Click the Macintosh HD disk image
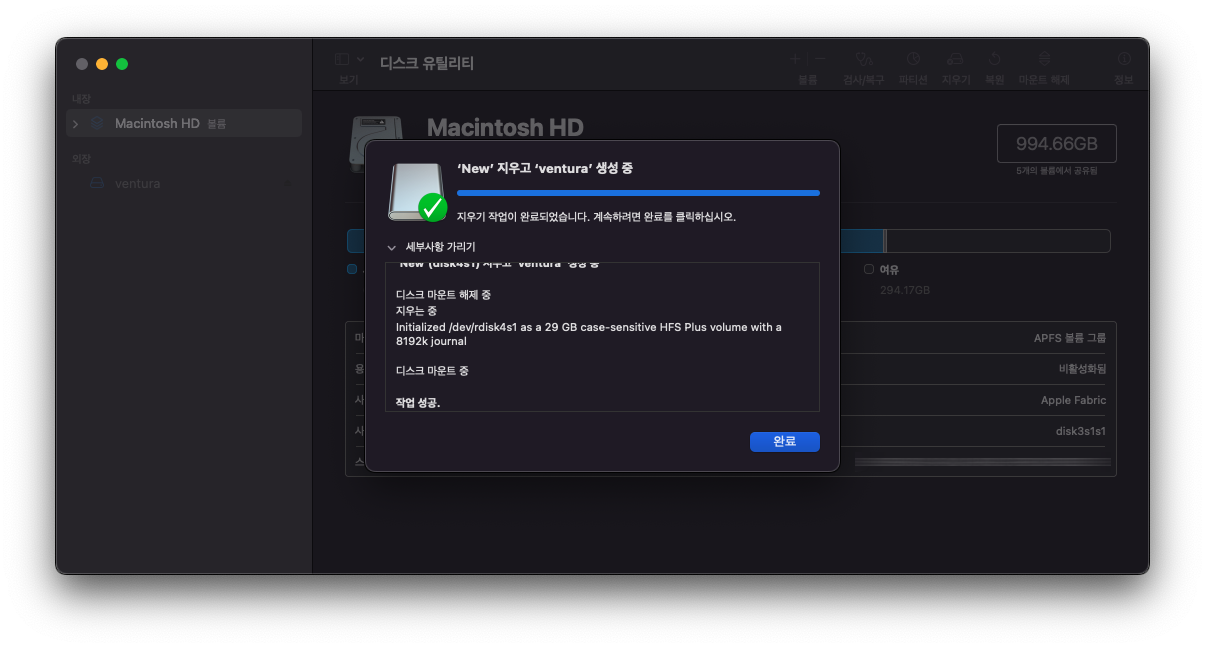The height and width of the screenshot is (648, 1205). (376, 145)
